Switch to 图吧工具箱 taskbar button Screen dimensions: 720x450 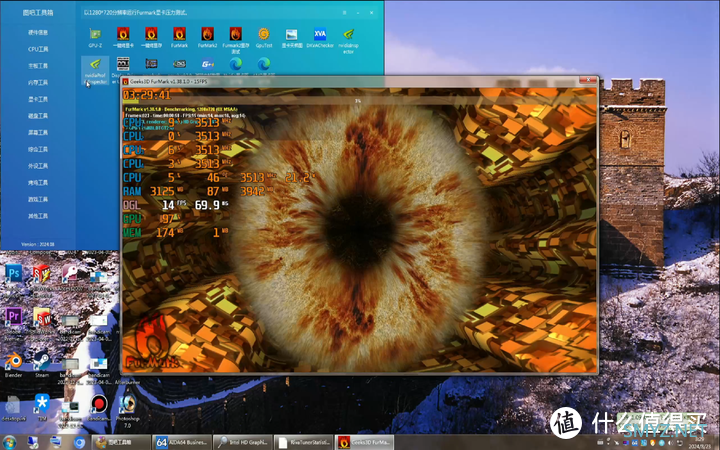pyautogui.click(x=121, y=443)
